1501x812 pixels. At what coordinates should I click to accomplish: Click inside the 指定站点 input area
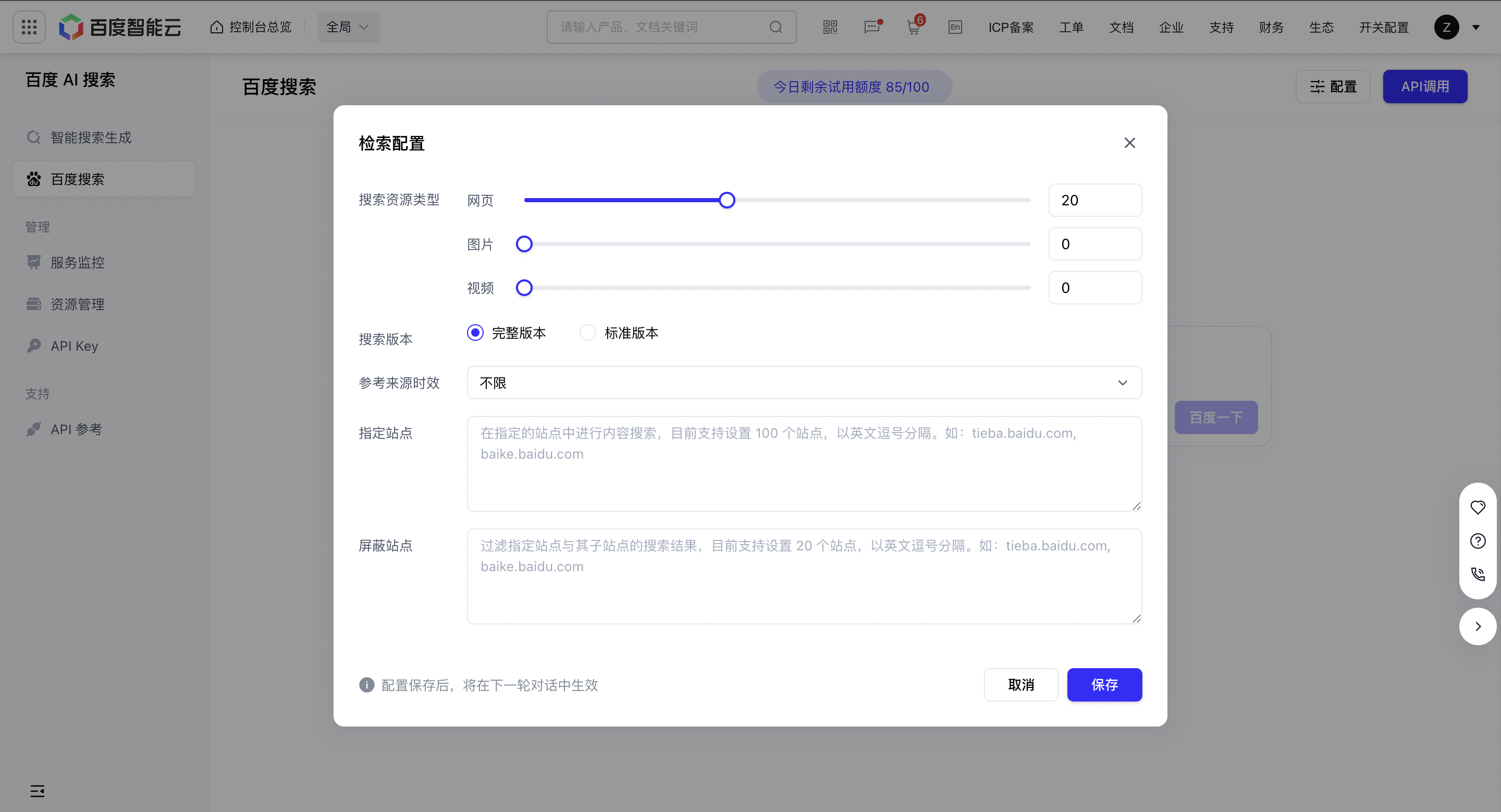(x=804, y=464)
